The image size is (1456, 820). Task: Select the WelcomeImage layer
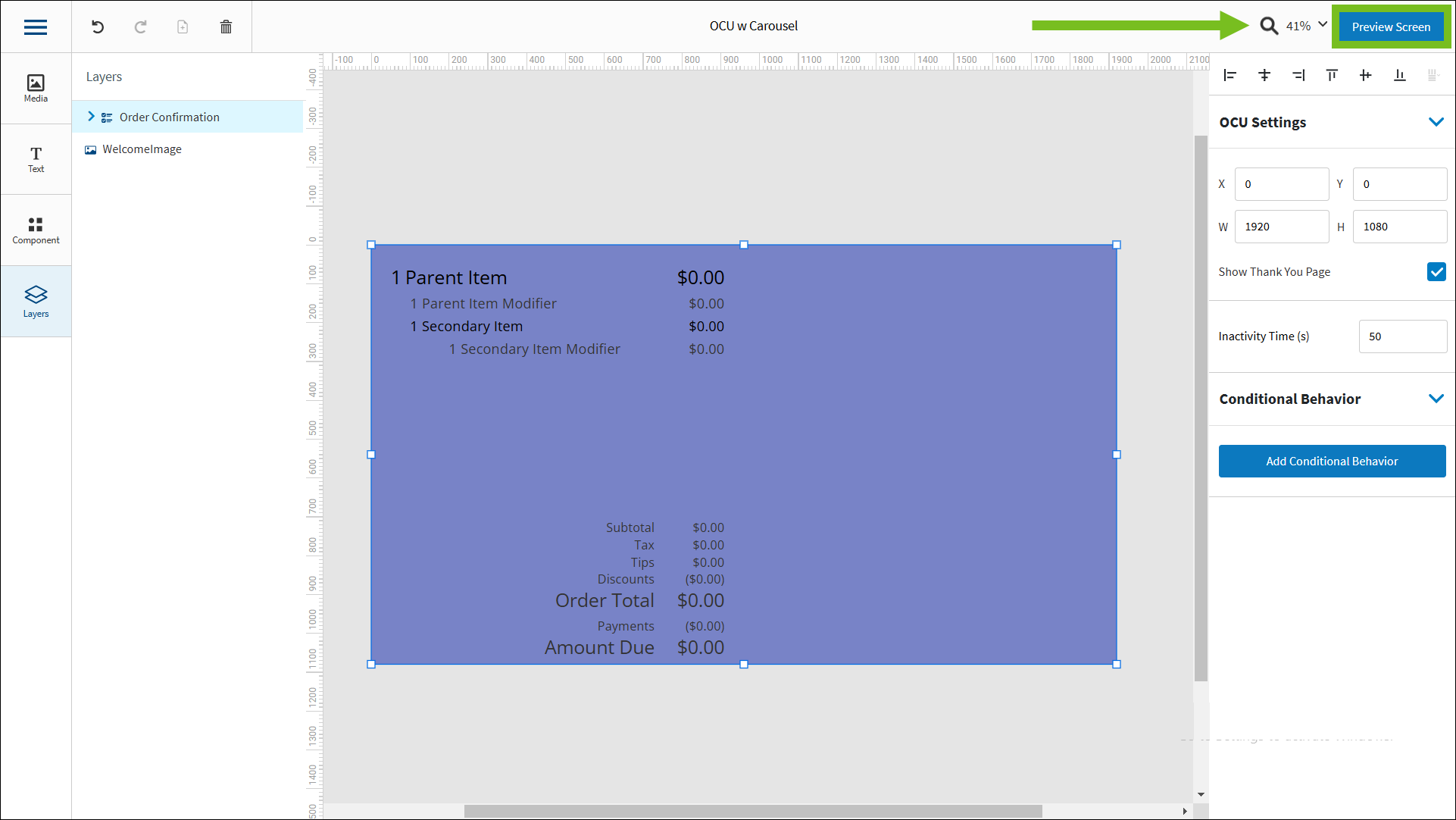142,149
